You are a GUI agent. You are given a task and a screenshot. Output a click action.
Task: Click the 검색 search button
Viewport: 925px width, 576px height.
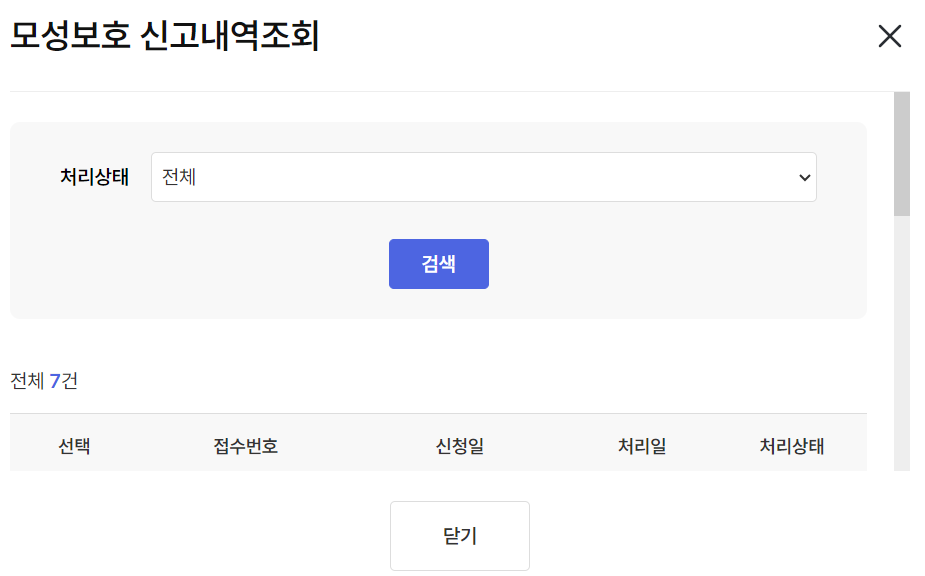pyautogui.click(x=439, y=263)
